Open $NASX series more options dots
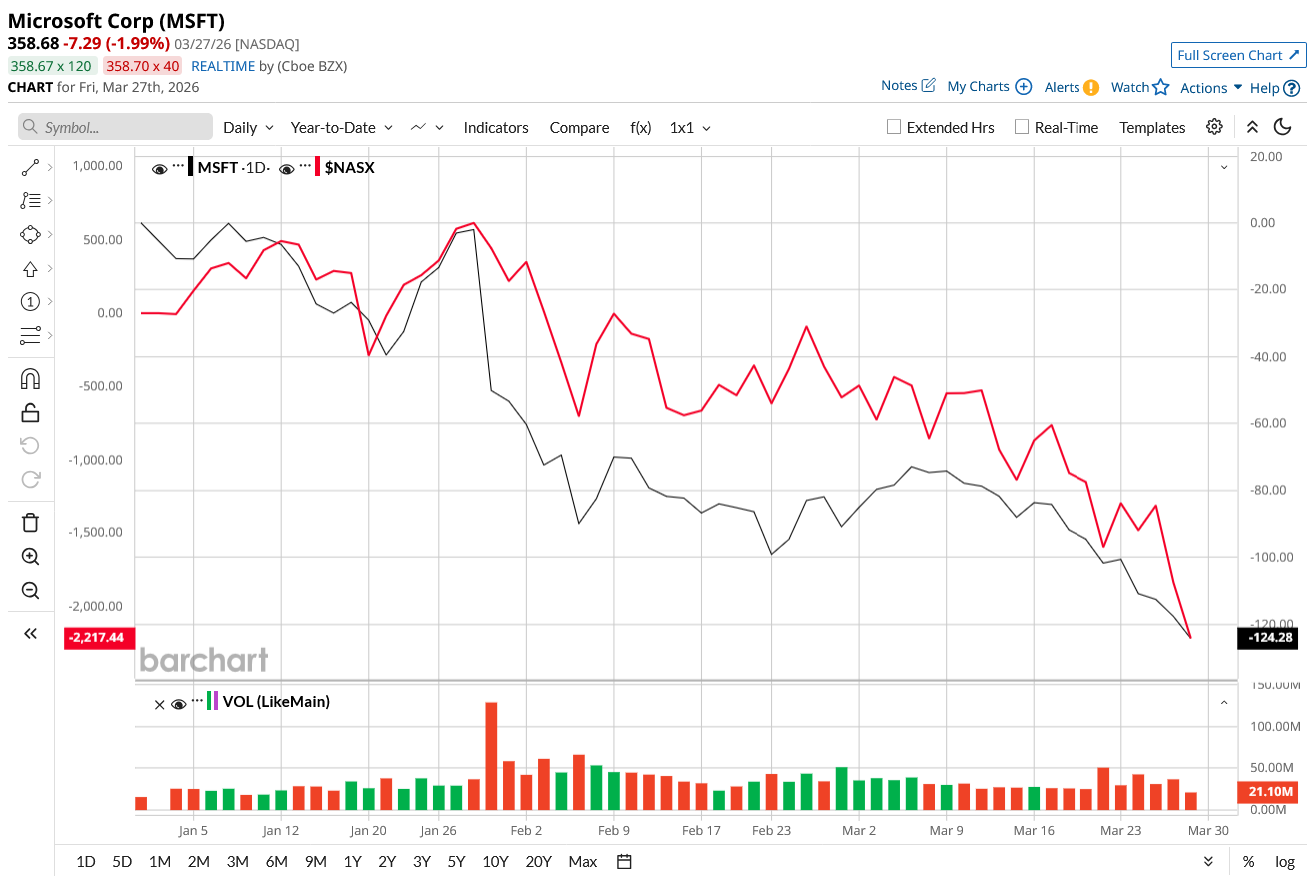1308x876 pixels. tap(305, 166)
